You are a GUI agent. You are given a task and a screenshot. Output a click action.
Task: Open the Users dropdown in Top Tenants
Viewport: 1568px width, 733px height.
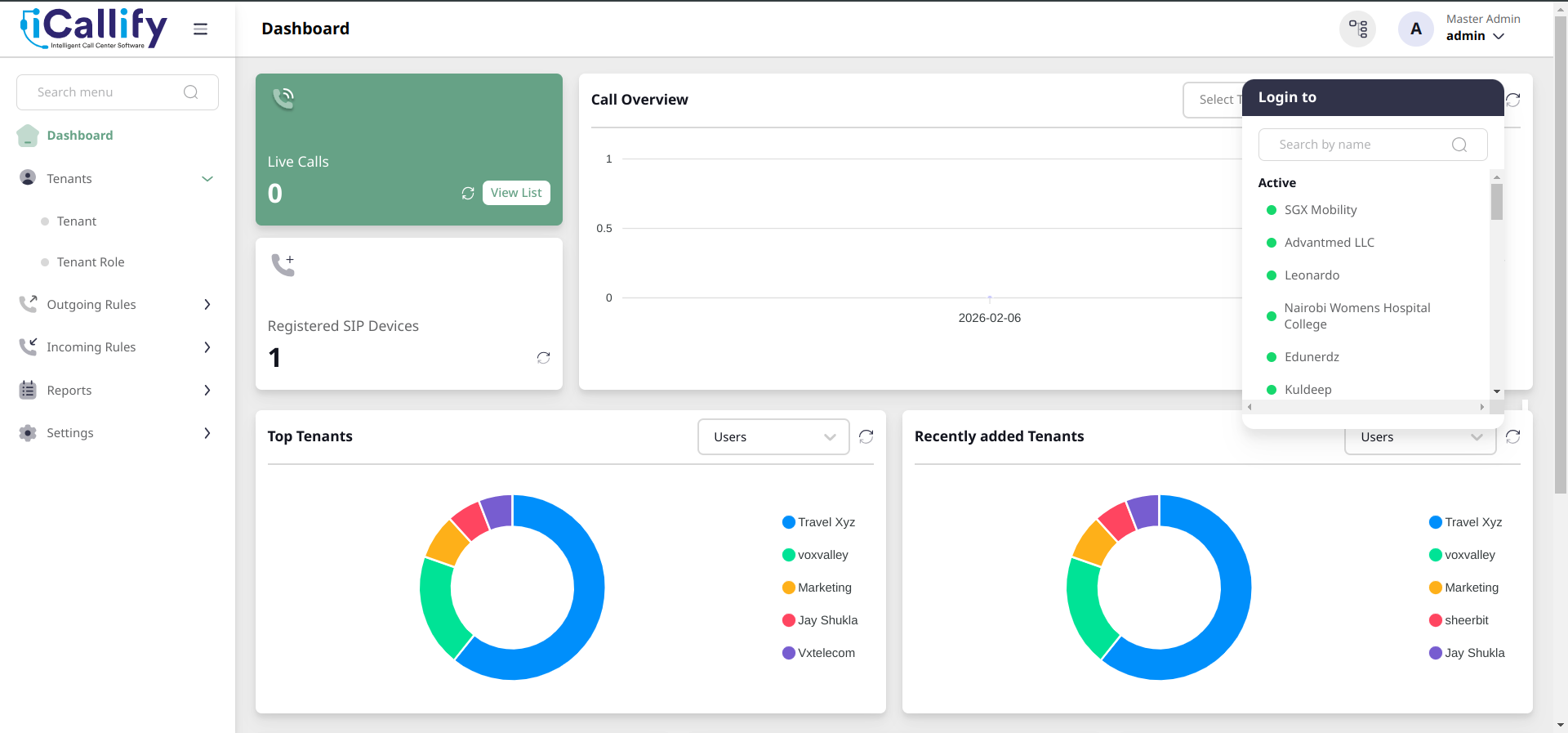tap(773, 436)
